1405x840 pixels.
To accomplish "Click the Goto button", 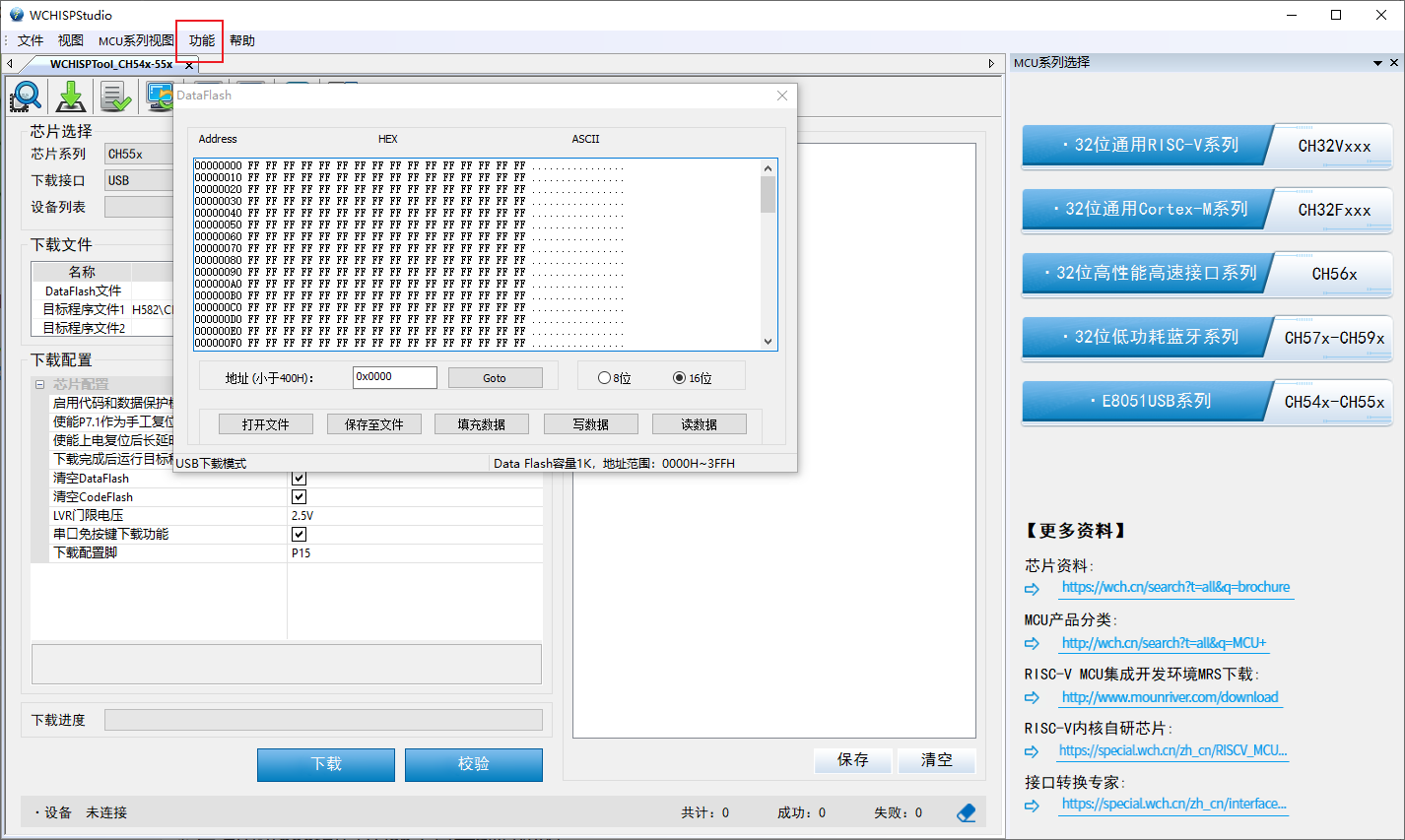I will [495, 378].
